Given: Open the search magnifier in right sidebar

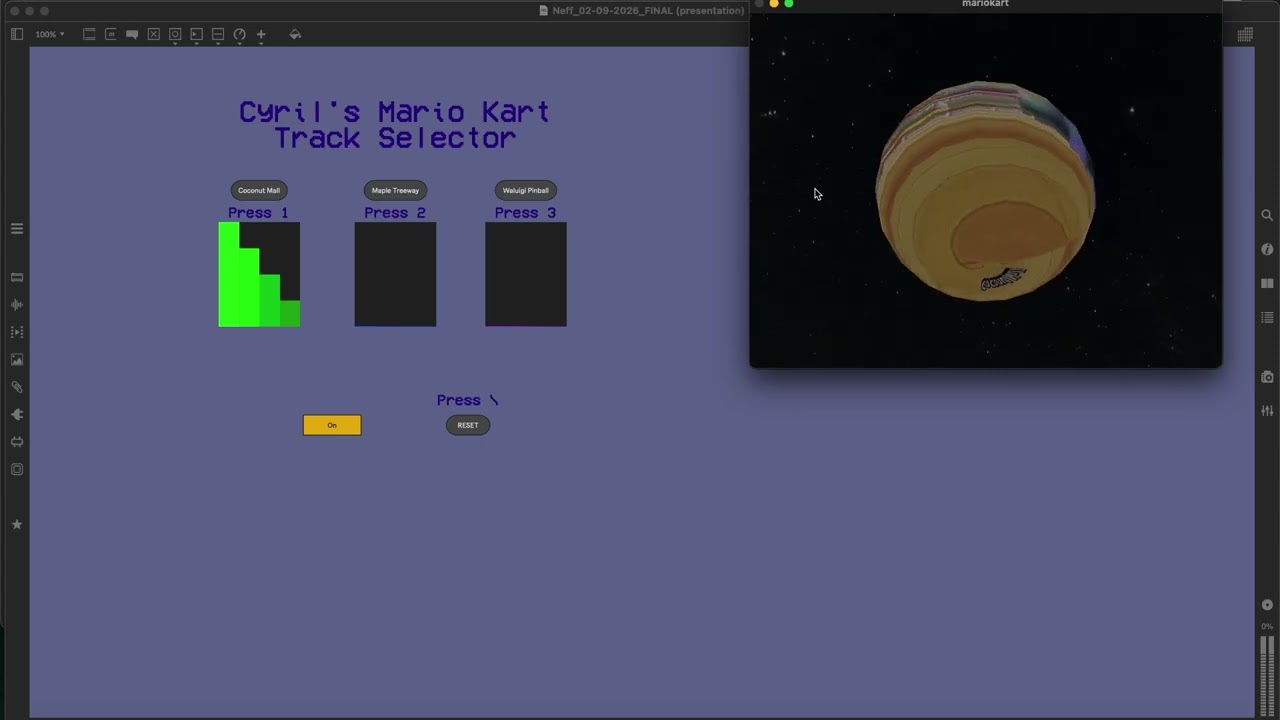Looking at the screenshot, I should click(x=1267, y=215).
